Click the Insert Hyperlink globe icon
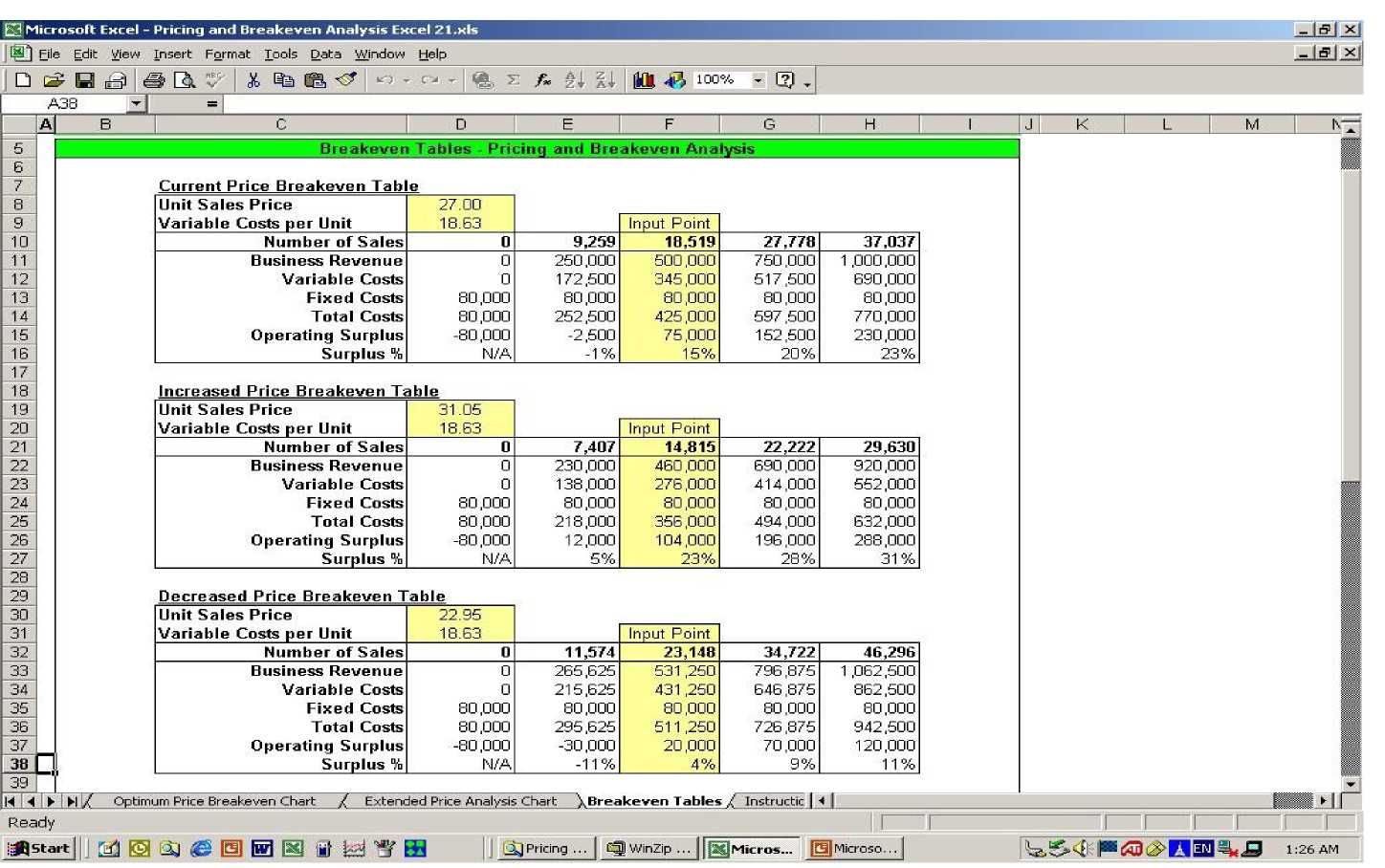The height and width of the screenshot is (868, 1385). (x=483, y=80)
